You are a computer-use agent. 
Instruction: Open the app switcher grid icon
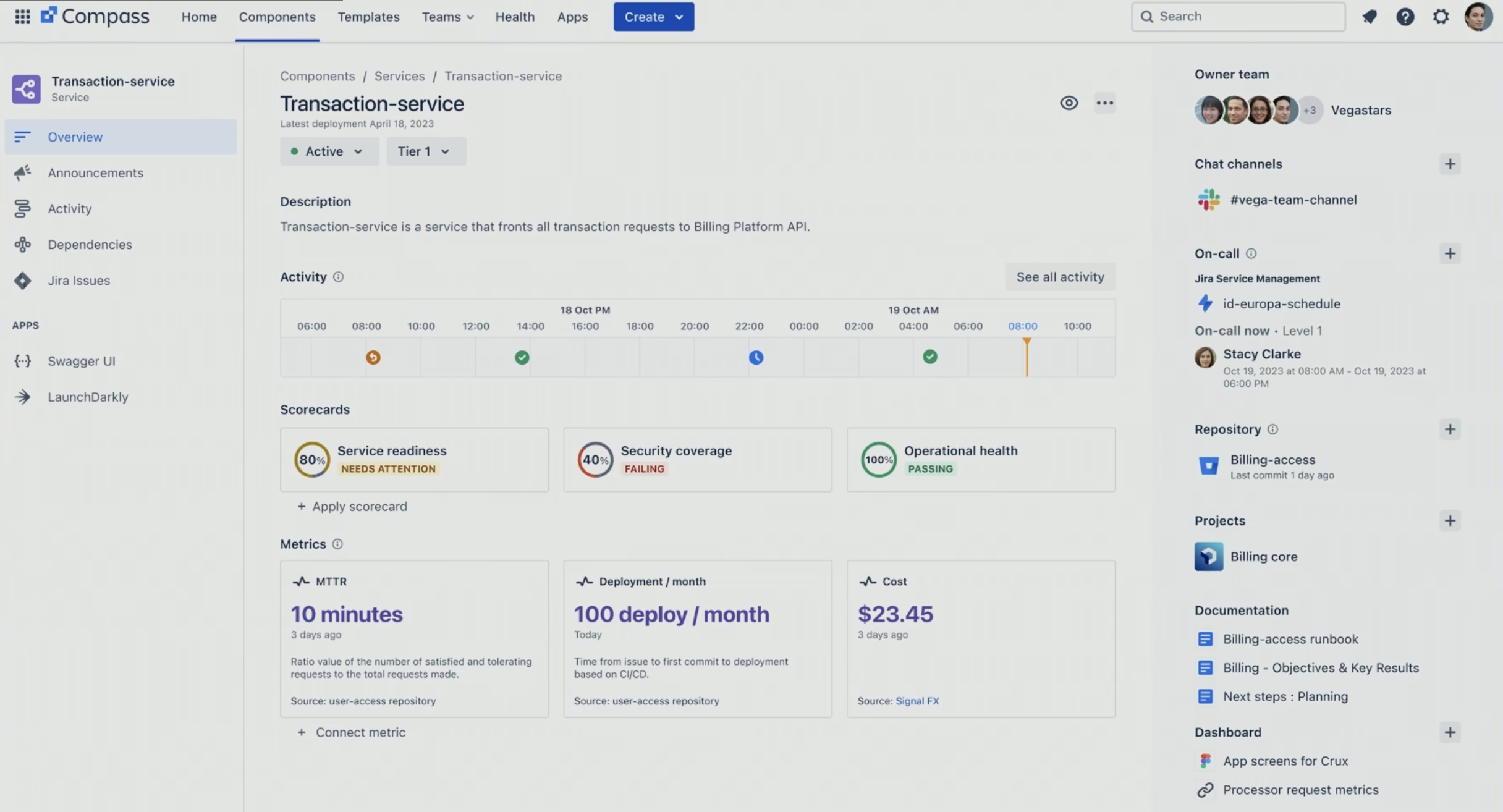(x=22, y=17)
